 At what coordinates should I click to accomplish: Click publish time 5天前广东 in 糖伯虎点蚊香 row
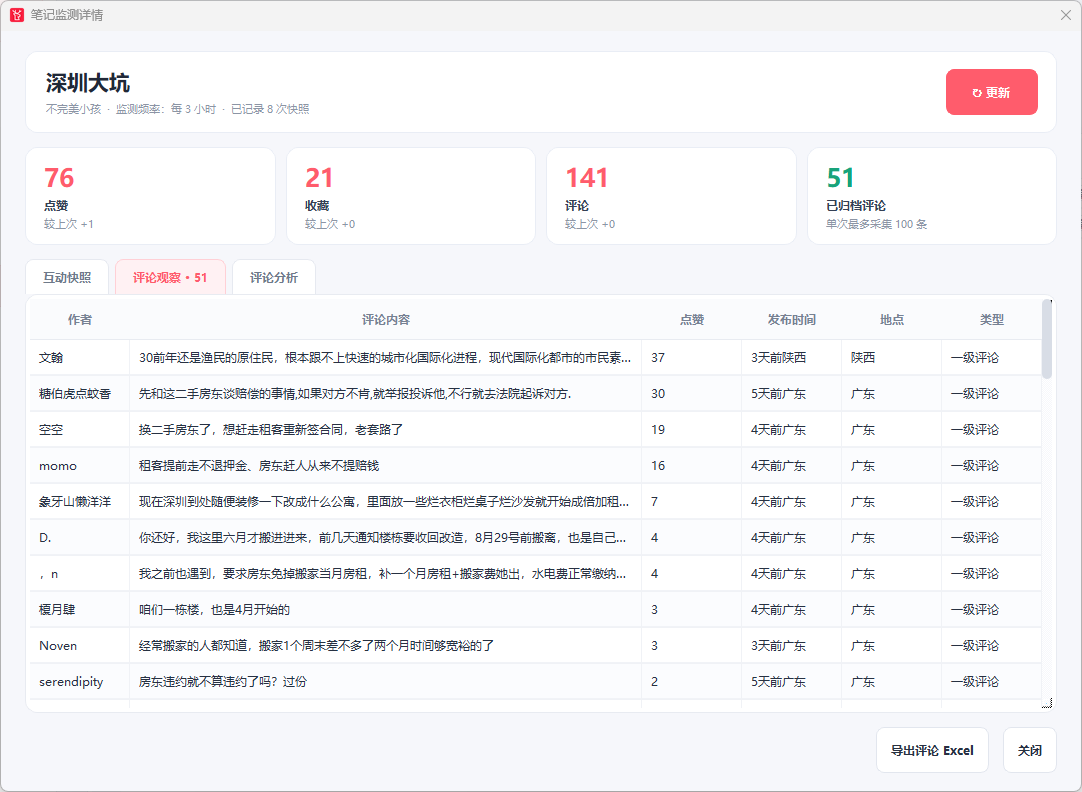778,394
